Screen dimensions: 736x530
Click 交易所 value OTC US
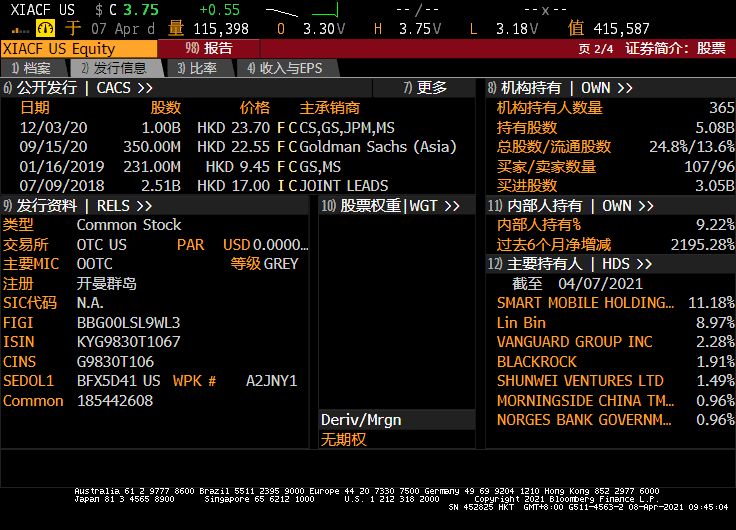(101, 245)
